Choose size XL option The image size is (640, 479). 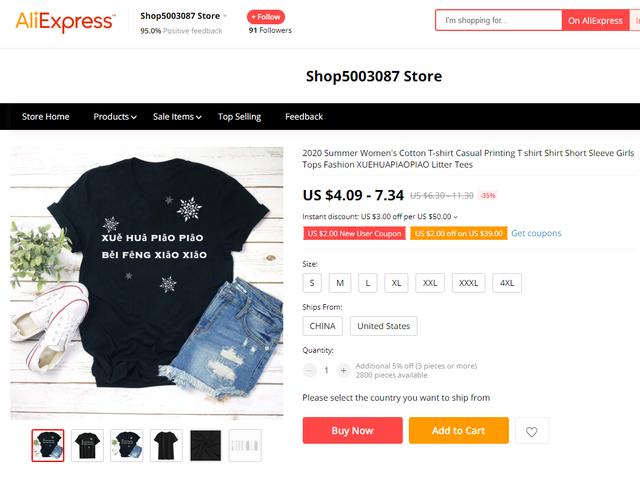396,283
